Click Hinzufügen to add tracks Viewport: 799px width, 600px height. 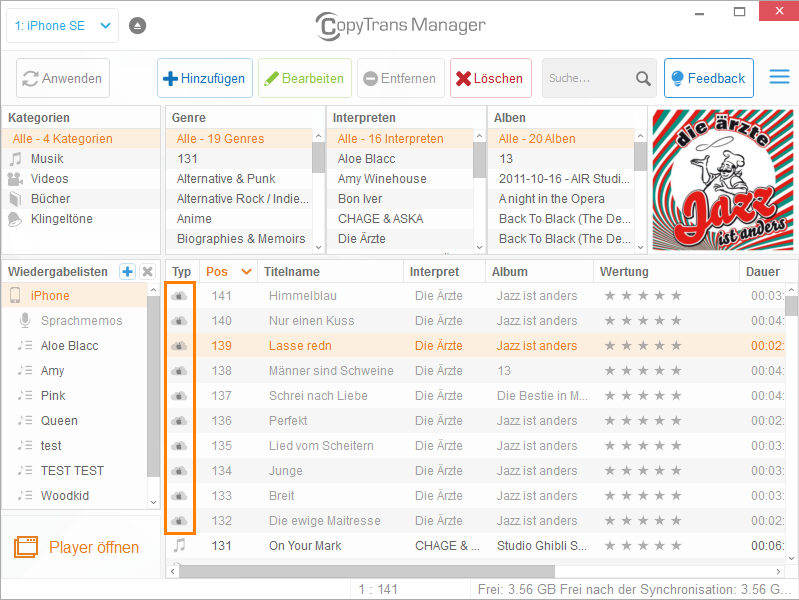[x=204, y=78]
